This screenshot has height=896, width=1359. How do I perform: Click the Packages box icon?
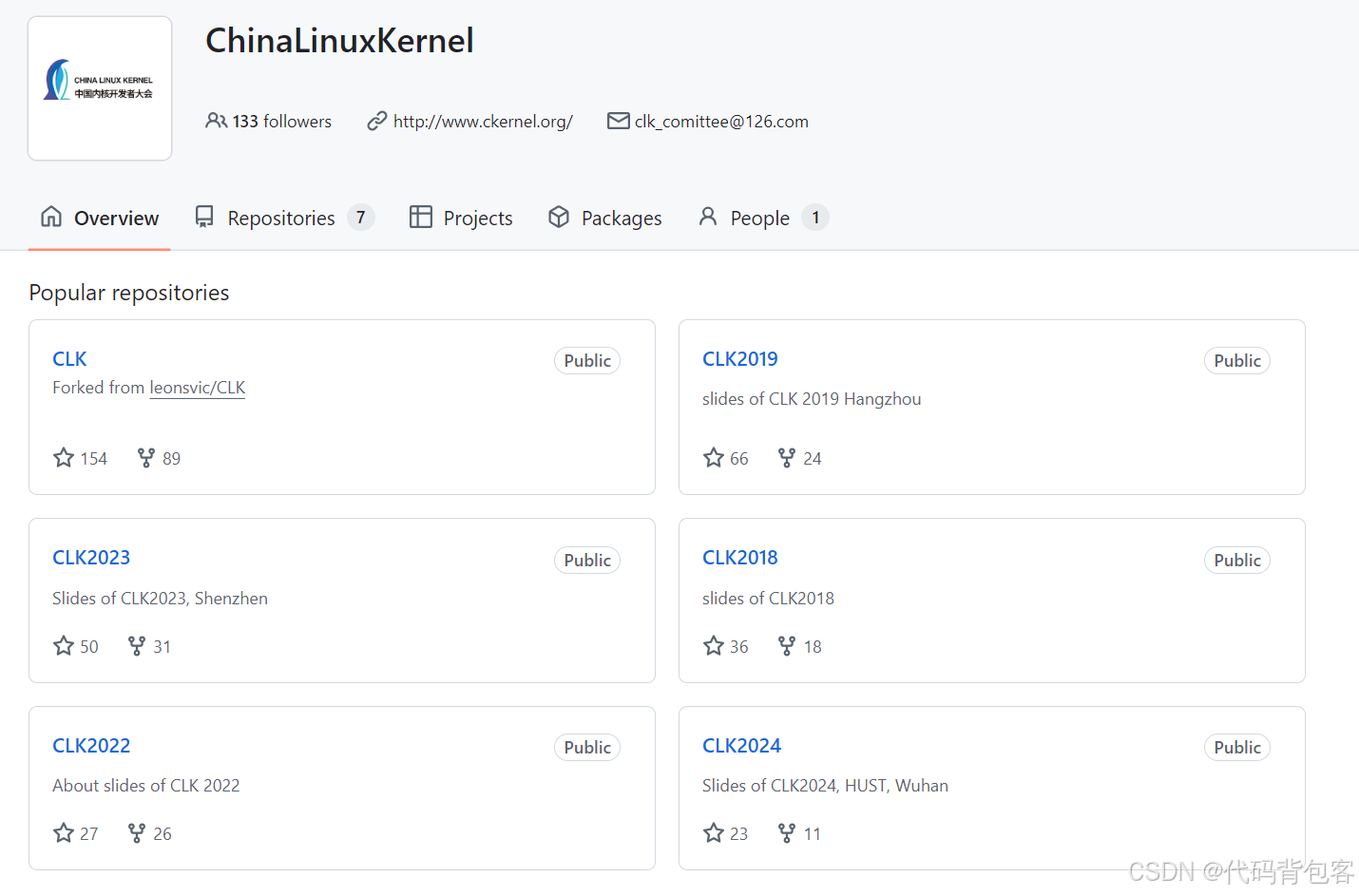(559, 217)
